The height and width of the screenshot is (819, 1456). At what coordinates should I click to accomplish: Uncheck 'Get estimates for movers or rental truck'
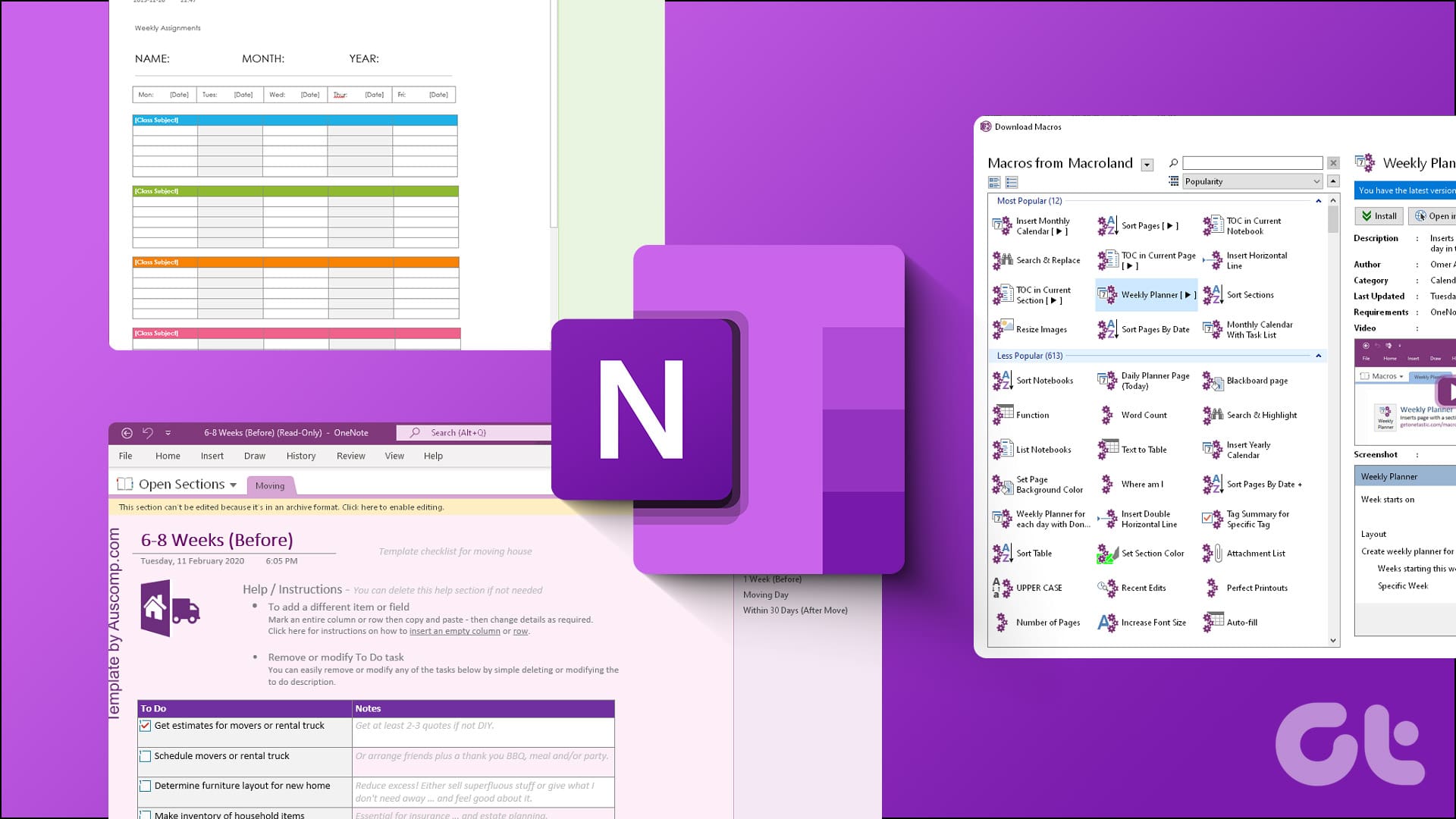point(145,725)
